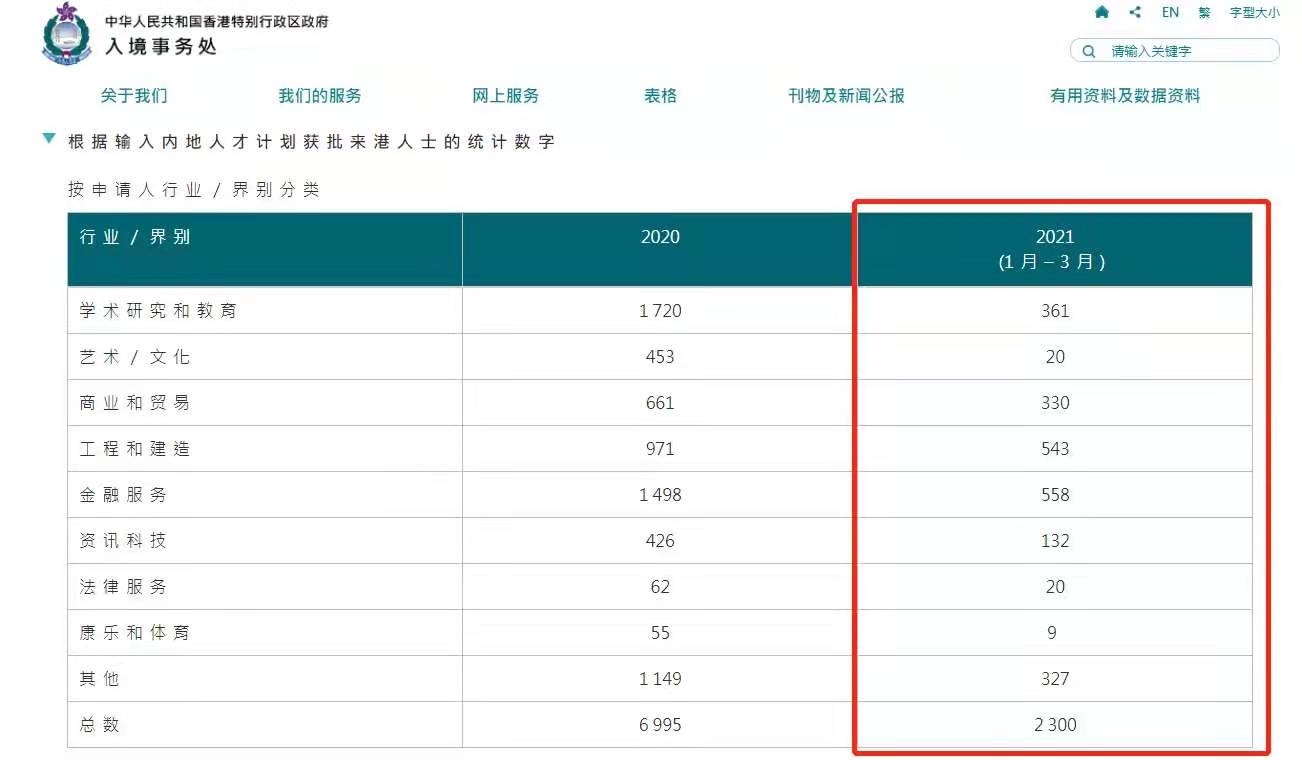The image size is (1302, 760).
Task: Switch language to EN
Action: click(1170, 13)
